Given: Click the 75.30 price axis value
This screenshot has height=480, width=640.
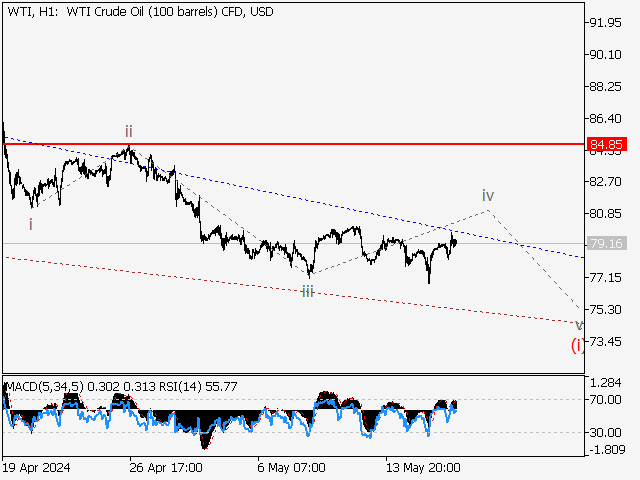Looking at the screenshot, I should click(606, 310).
